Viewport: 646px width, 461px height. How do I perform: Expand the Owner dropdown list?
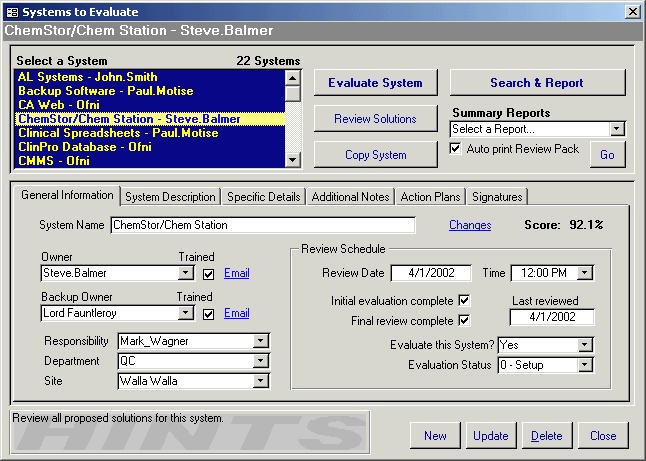point(185,273)
